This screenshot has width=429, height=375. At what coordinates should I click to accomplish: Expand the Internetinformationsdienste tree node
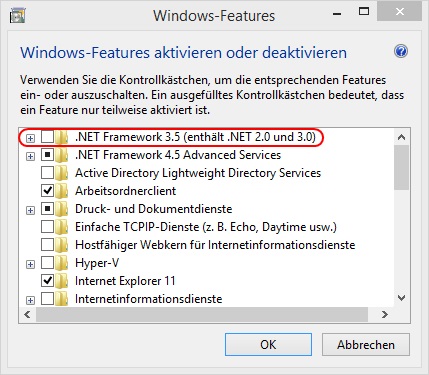(30, 300)
